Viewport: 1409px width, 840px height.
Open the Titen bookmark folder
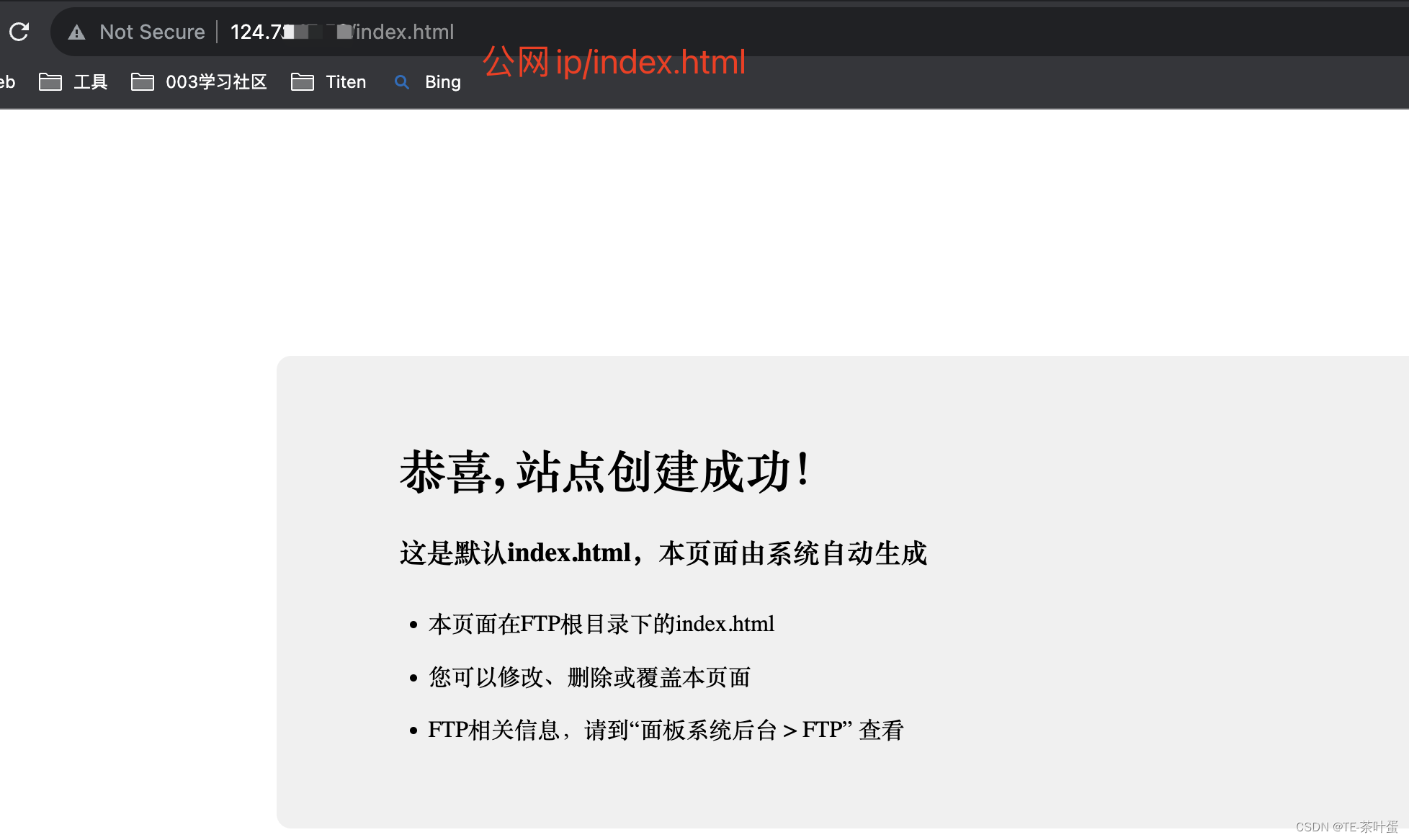coord(328,82)
